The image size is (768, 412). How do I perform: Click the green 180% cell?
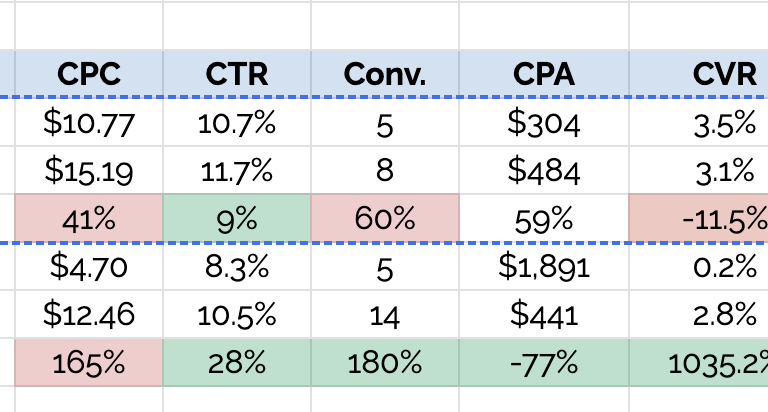(x=385, y=363)
